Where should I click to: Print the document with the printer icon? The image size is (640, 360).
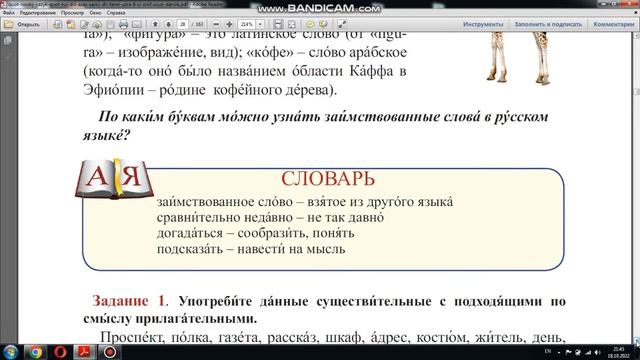124,24
